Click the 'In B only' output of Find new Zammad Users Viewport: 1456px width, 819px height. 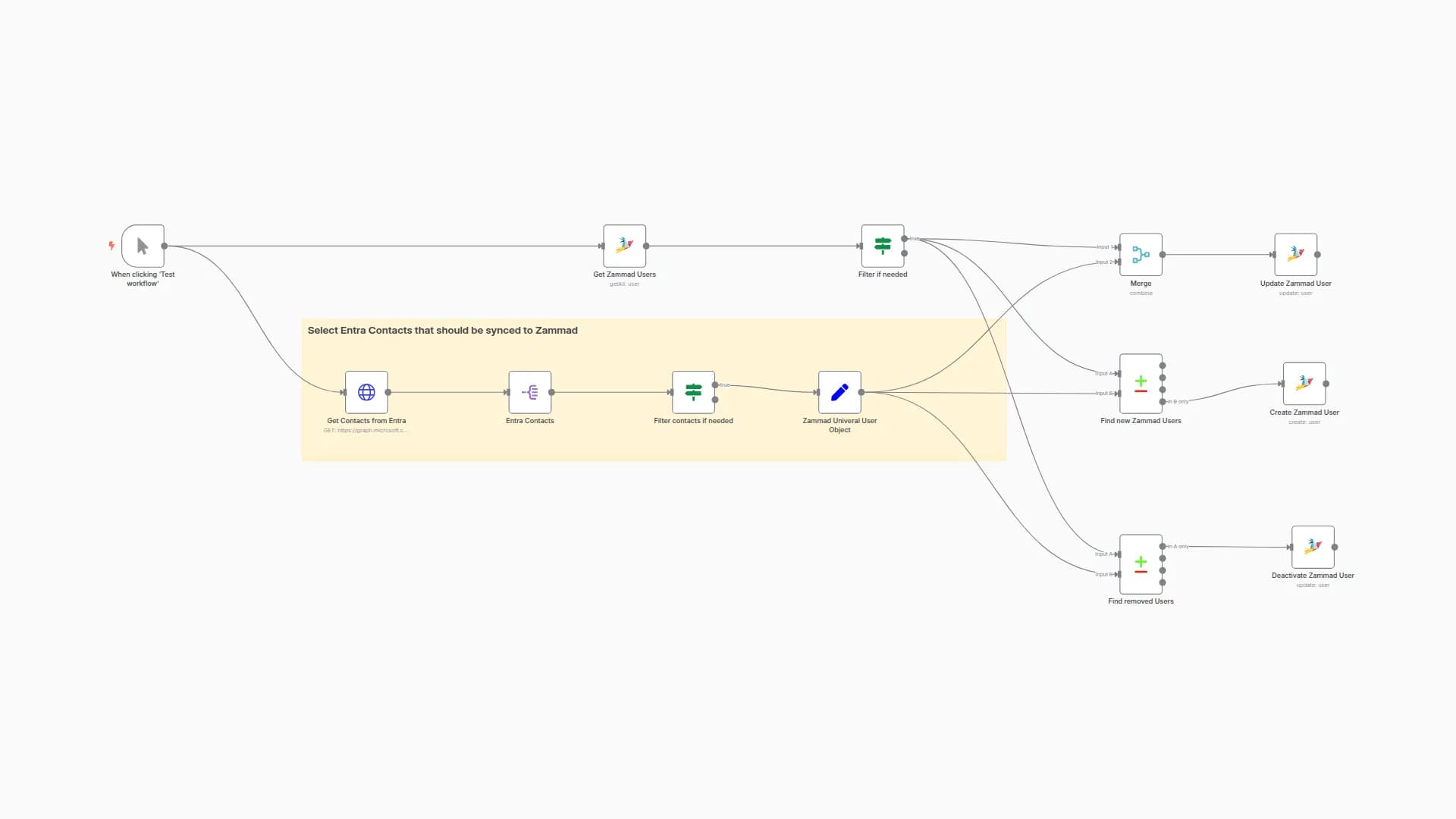1163,402
